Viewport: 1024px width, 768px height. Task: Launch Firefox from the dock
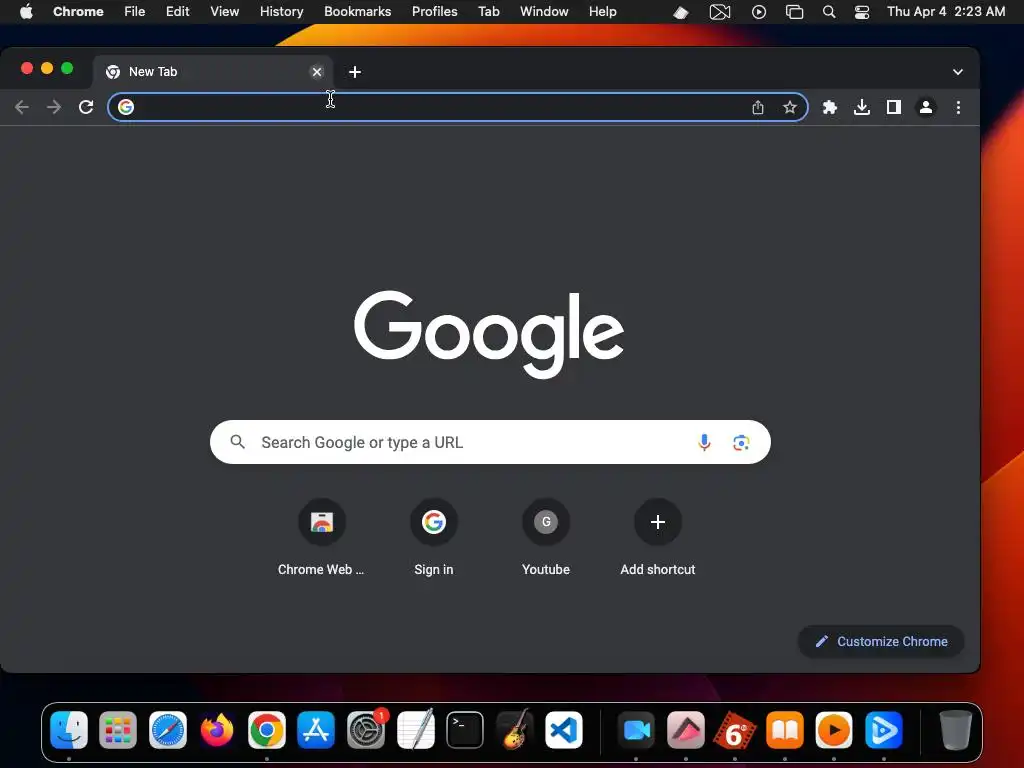point(217,730)
